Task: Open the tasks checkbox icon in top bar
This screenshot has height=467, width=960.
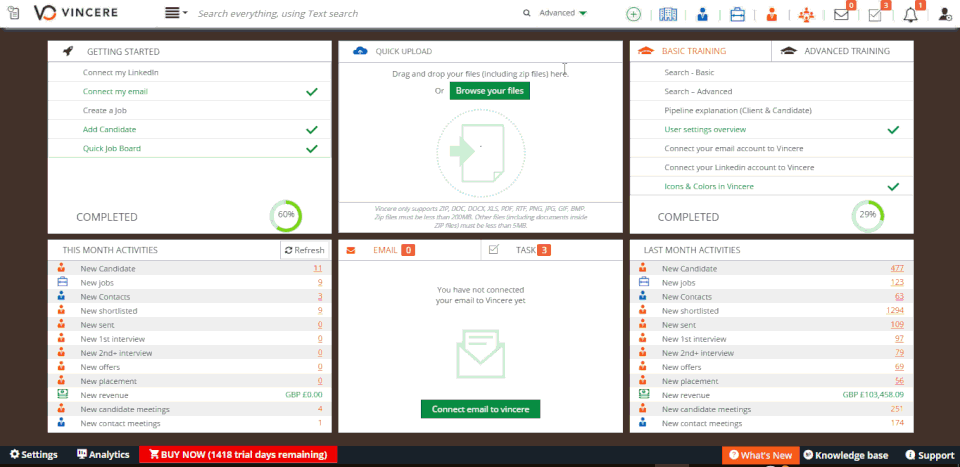Action: [875, 15]
